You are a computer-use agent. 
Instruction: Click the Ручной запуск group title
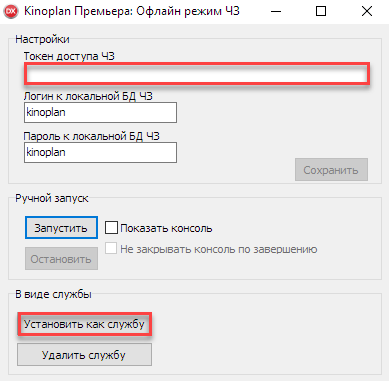(x=52, y=198)
